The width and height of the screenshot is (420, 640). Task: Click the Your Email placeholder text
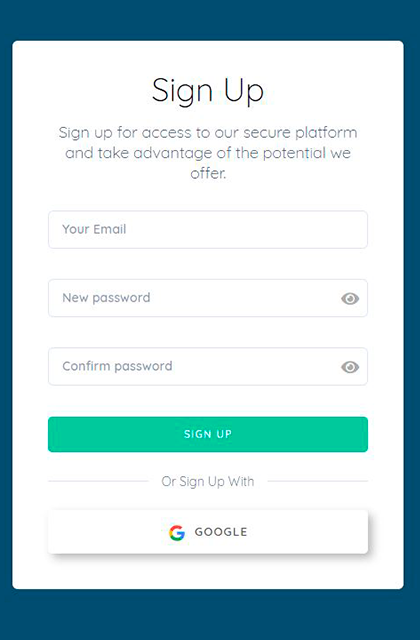(94, 229)
